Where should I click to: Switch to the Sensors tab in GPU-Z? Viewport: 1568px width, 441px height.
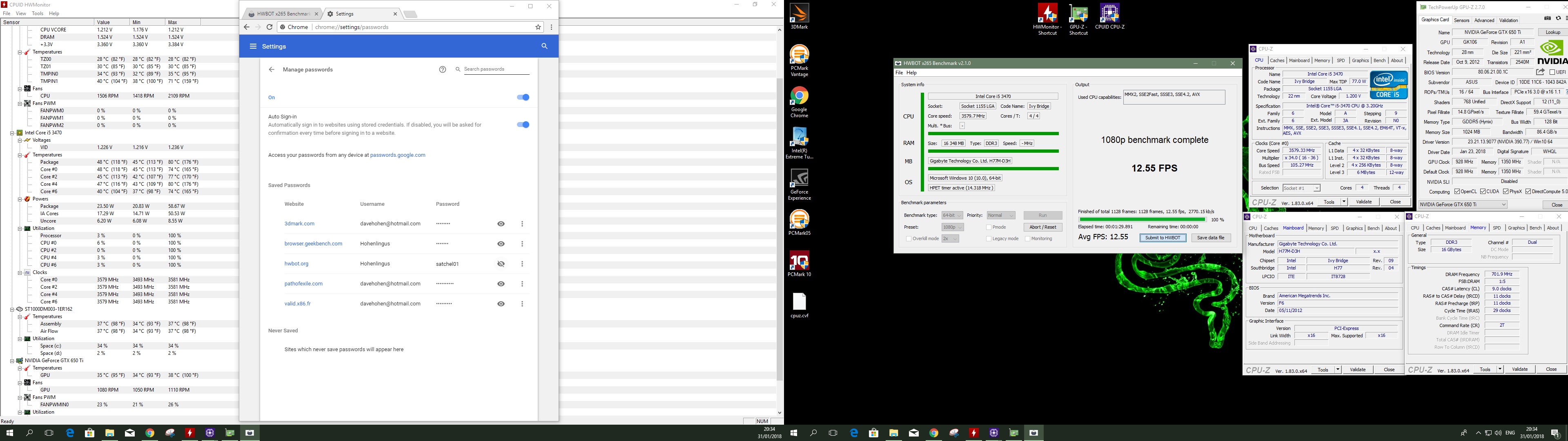coord(1461,20)
